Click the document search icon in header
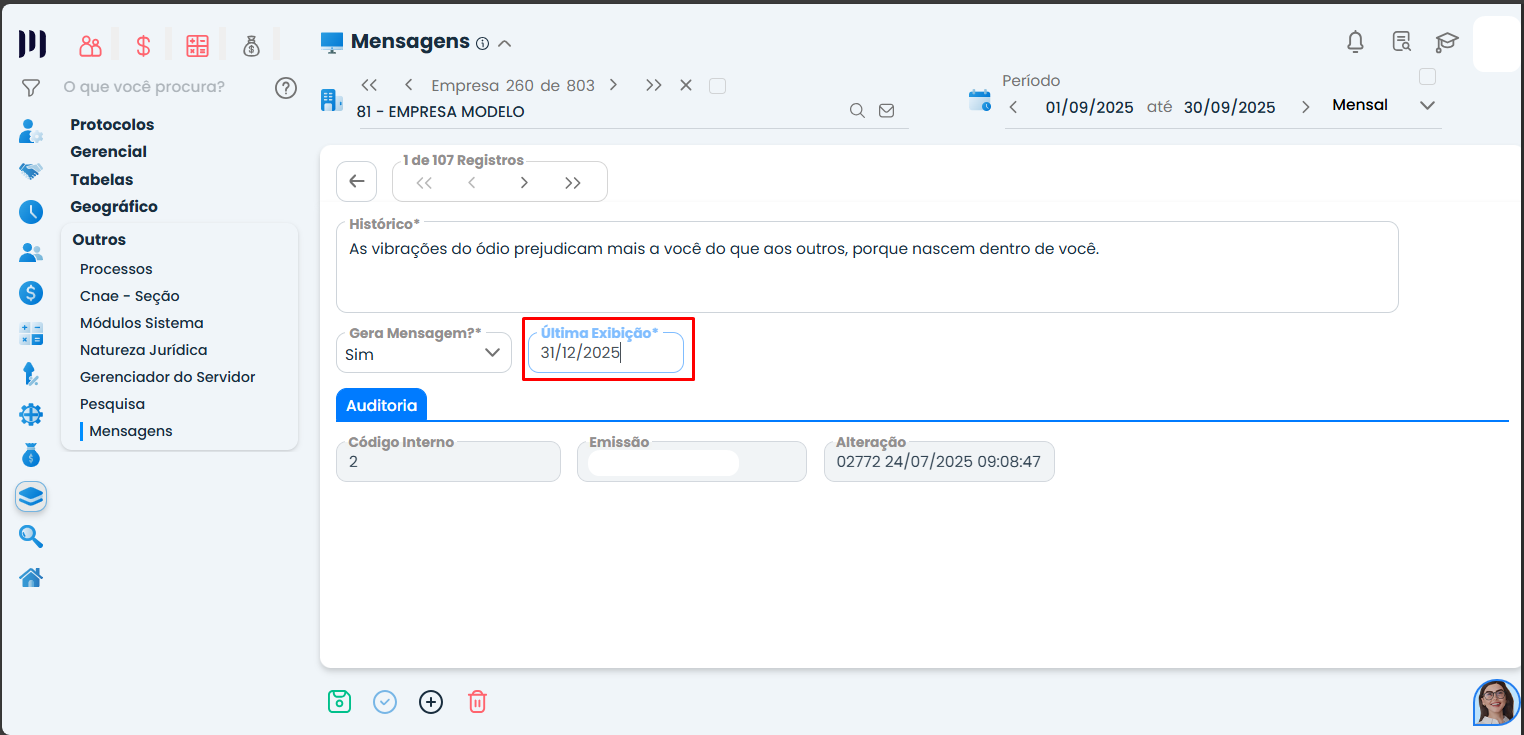Image resolution: width=1524 pixels, height=735 pixels. click(x=1402, y=42)
